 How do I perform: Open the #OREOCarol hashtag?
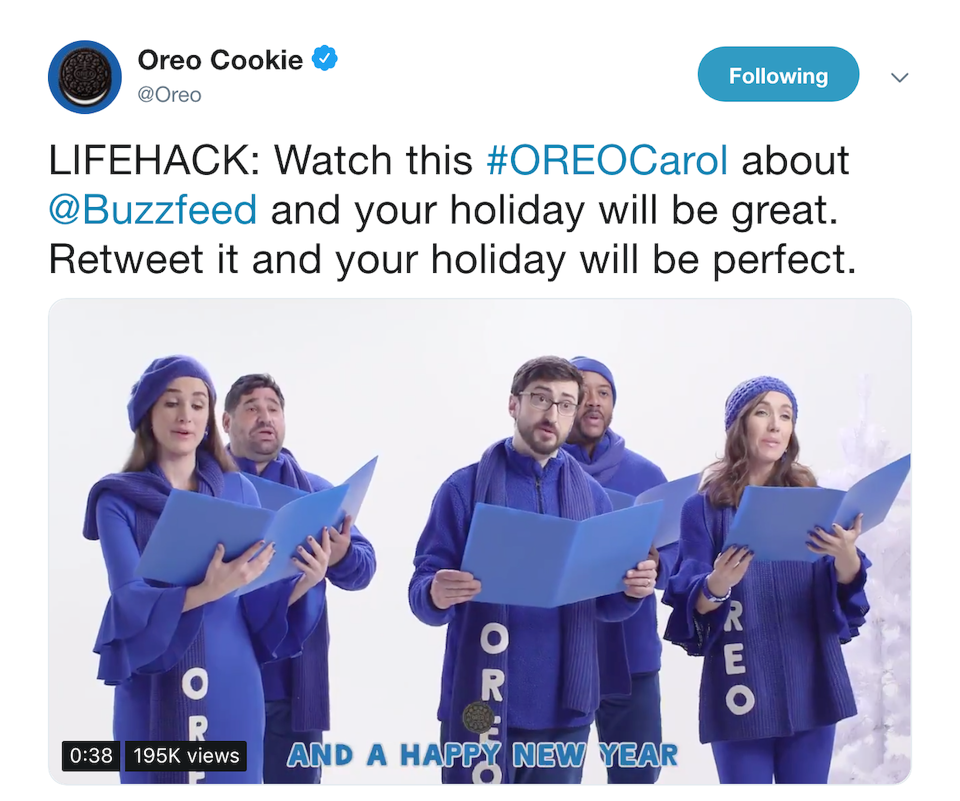(607, 160)
